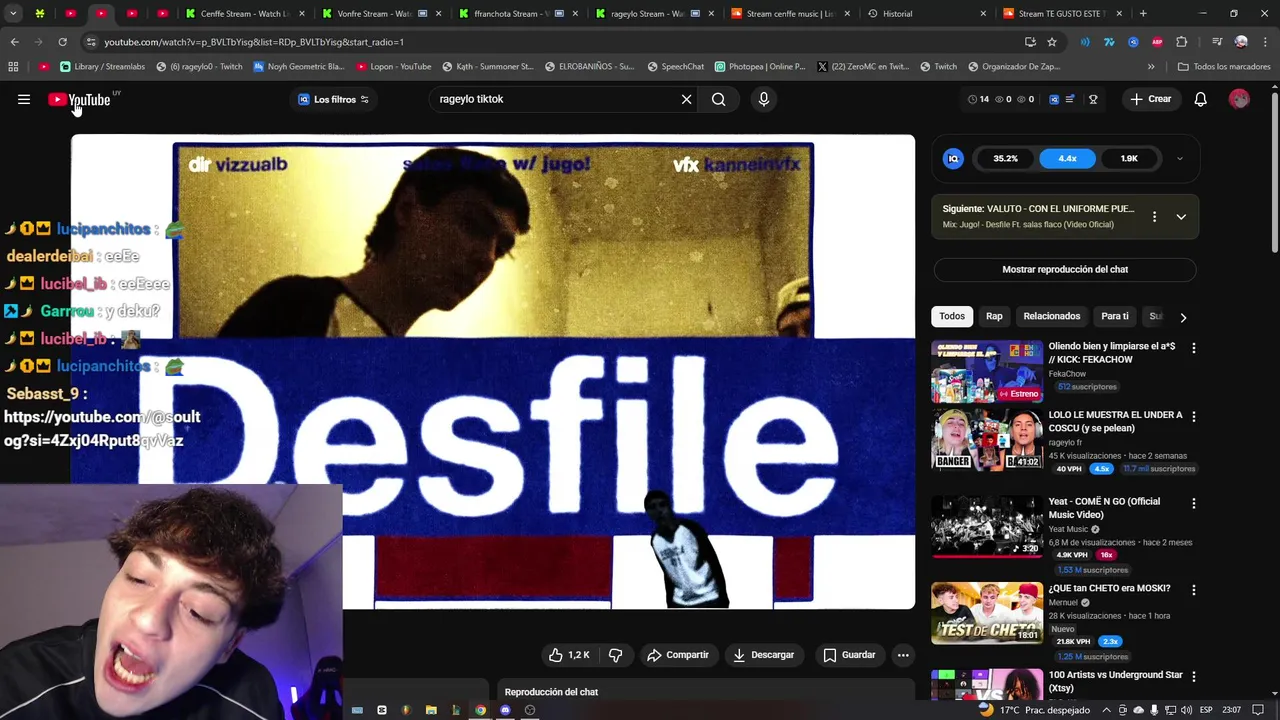
Task: Go back with Chrome back arrow
Action: 15,42
